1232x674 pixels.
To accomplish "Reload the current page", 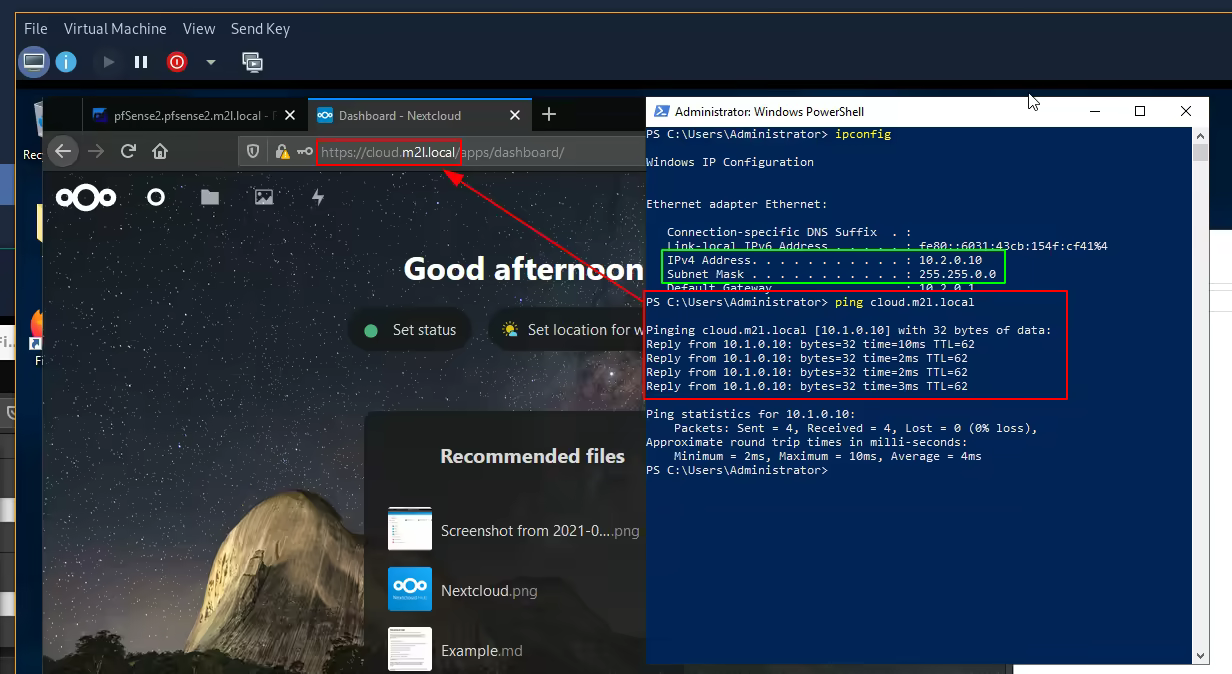I will tap(128, 151).
